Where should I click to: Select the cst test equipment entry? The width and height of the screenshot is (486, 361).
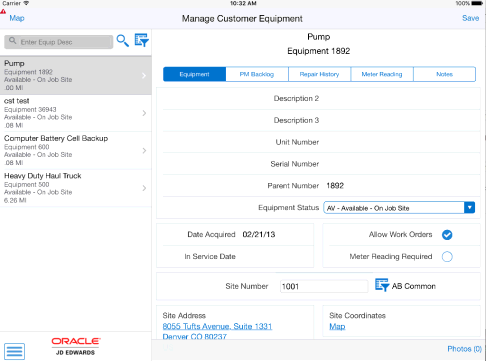coord(76,113)
